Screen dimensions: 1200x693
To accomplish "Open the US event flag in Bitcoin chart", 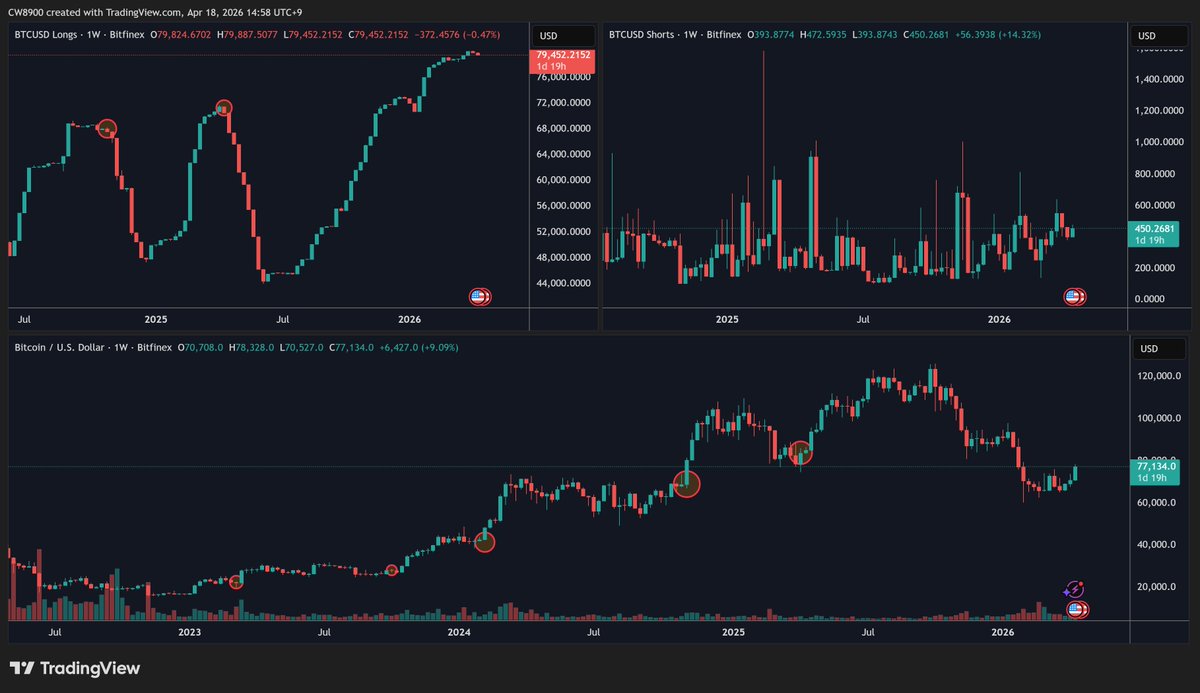I will pyautogui.click(x=1077, y=609).
